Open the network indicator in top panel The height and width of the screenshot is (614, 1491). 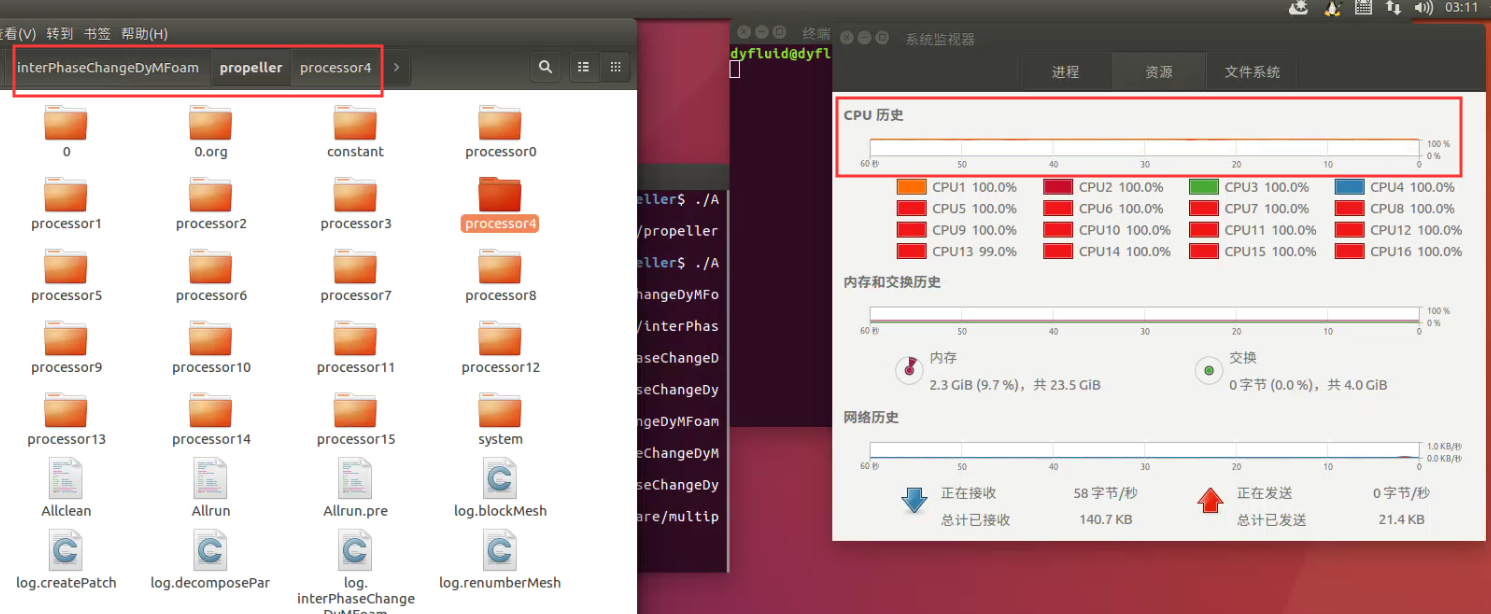(1393, 8)
